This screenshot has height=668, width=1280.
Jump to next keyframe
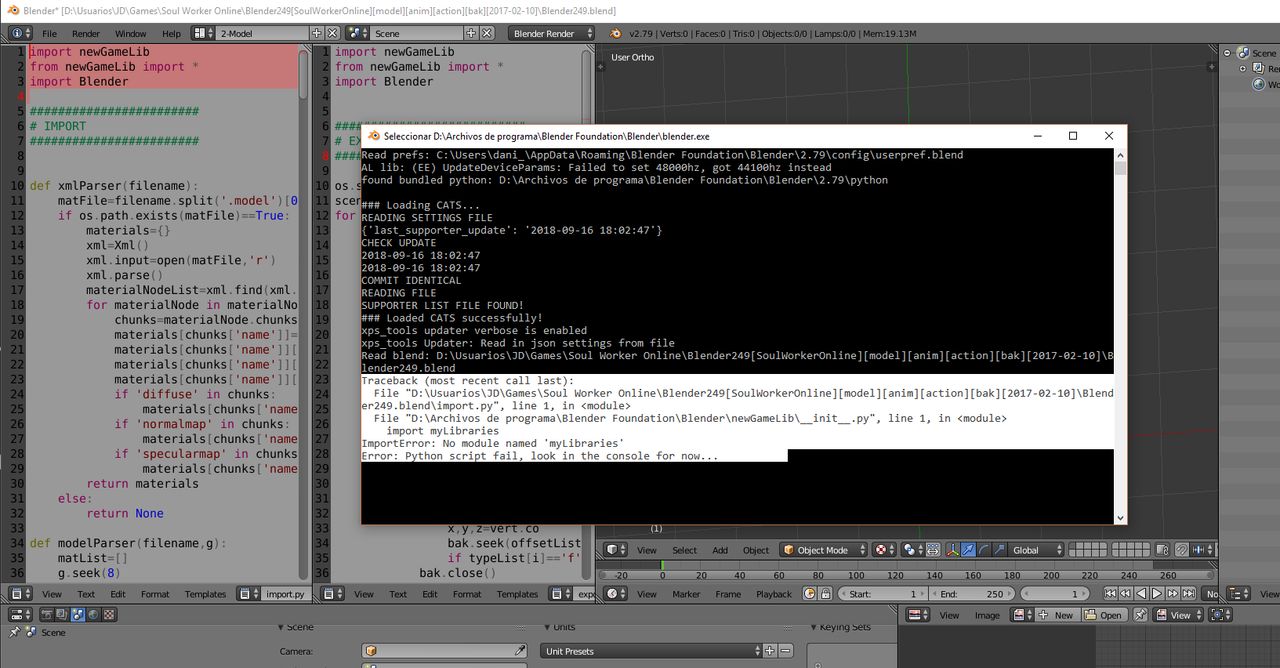coord(1172,593)
